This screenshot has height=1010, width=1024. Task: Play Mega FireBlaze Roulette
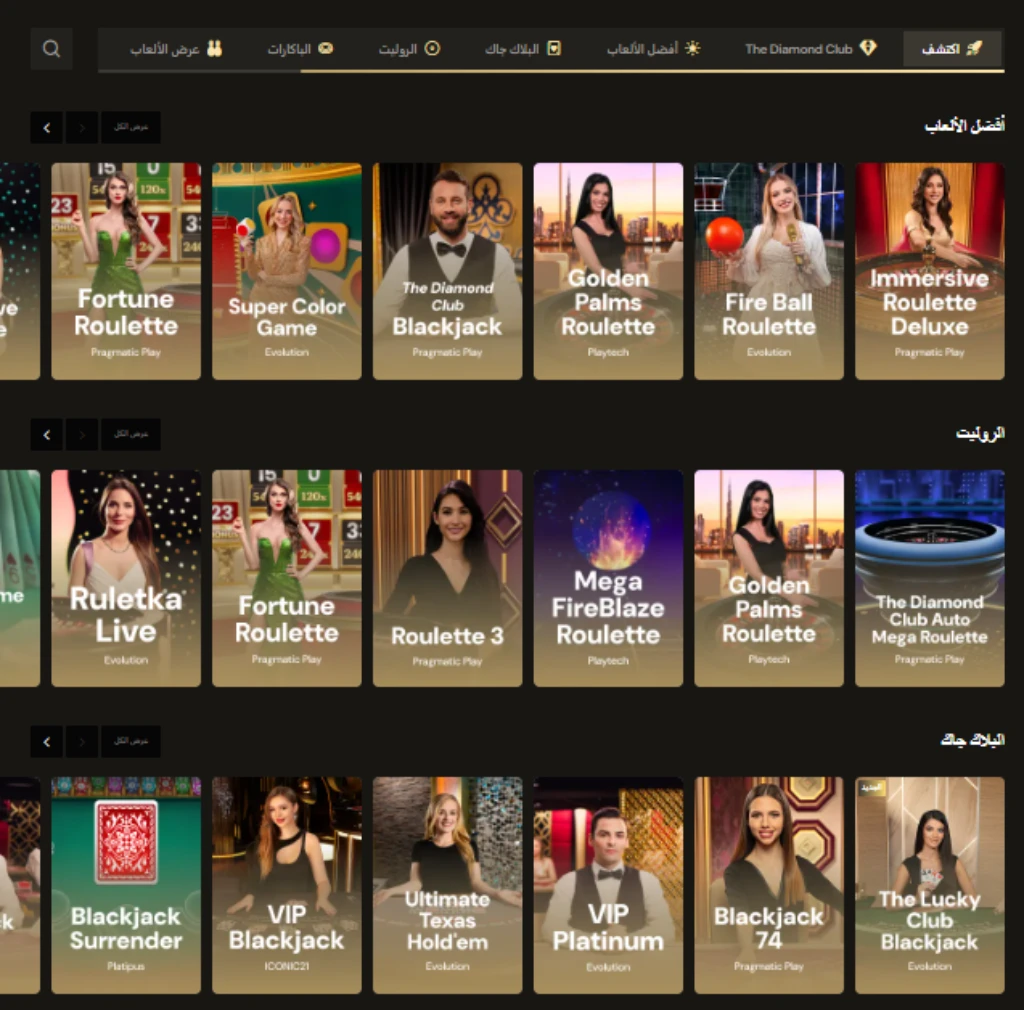pyautogui.click(x=608, y=578)
